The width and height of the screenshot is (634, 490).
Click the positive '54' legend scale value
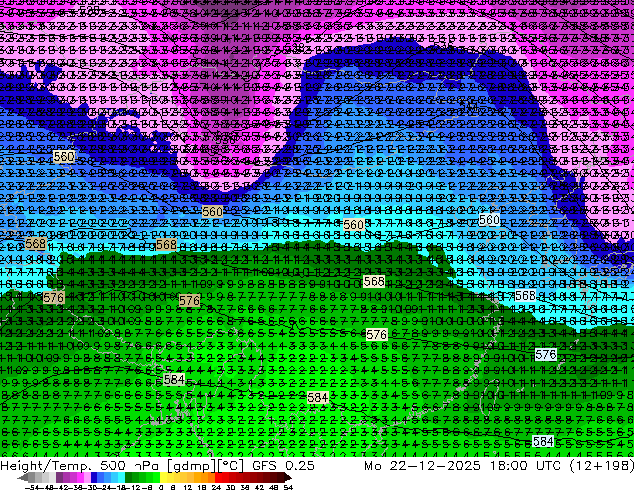(288, 487)
